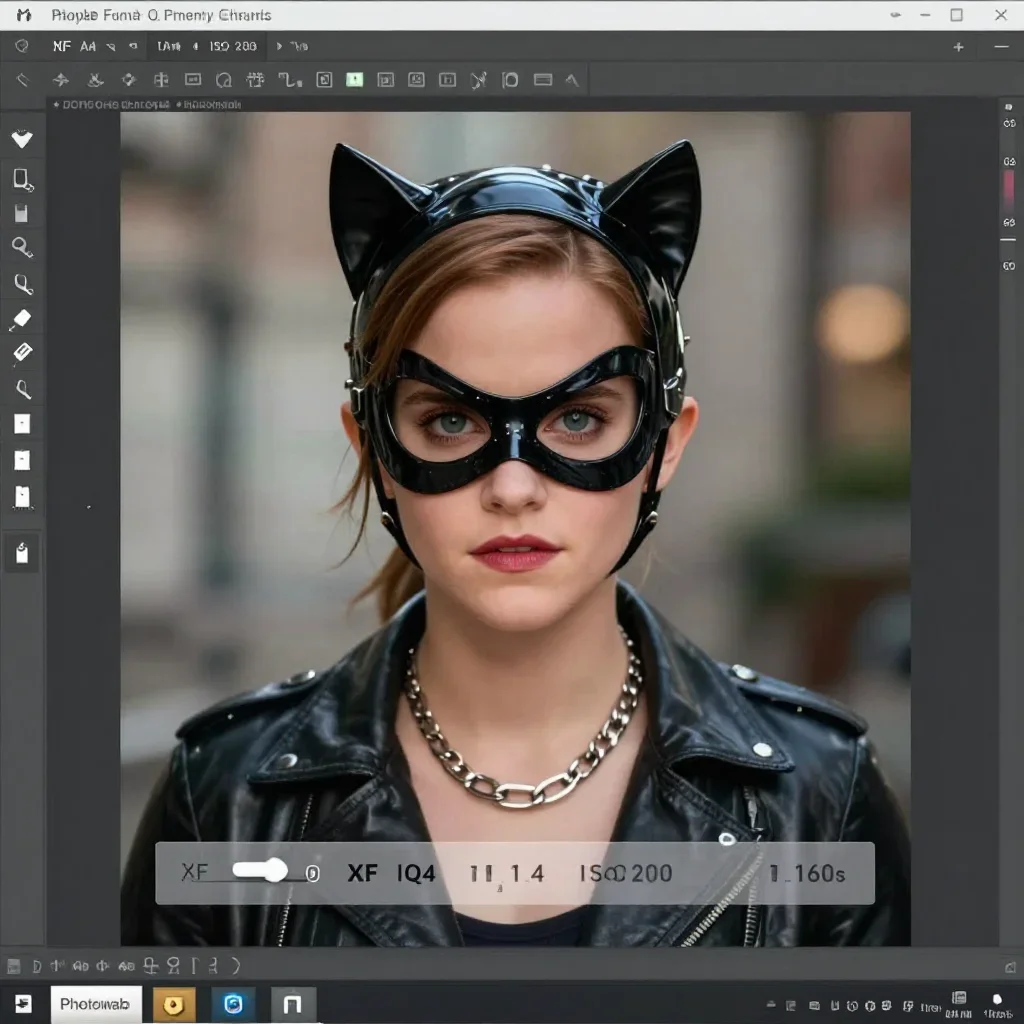This screenshot has width=1024, height=1024.
Task: Toggle the XF switch in overlay bar
Action: (260, 871)
